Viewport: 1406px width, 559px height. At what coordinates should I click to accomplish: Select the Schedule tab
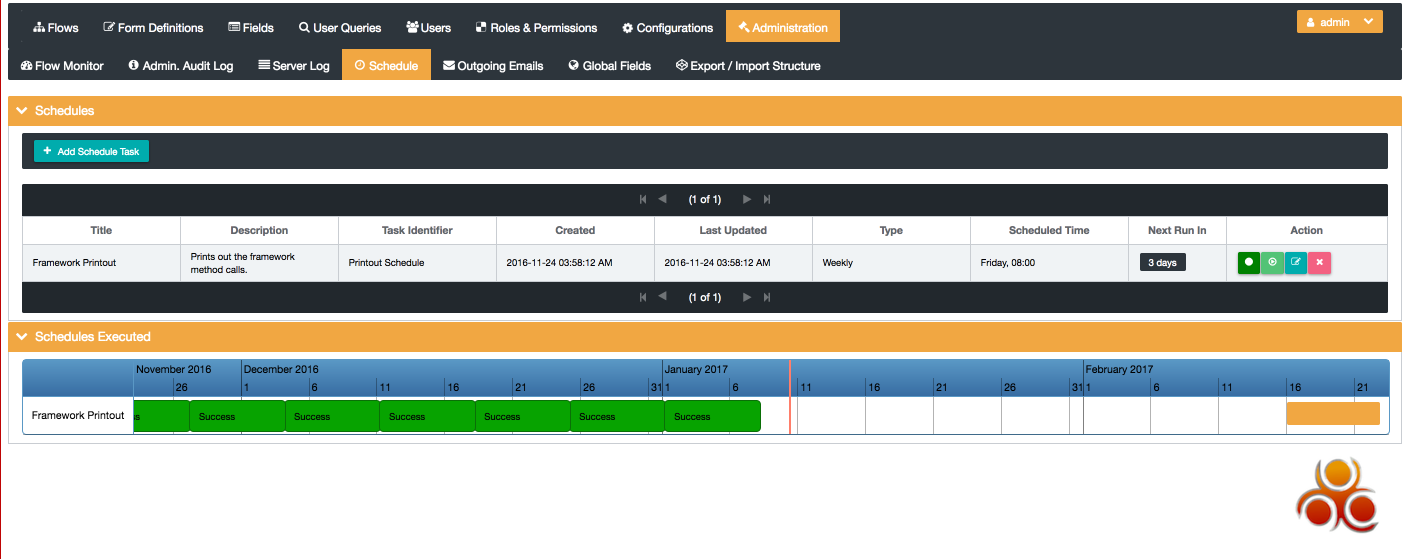coord(386,65)
